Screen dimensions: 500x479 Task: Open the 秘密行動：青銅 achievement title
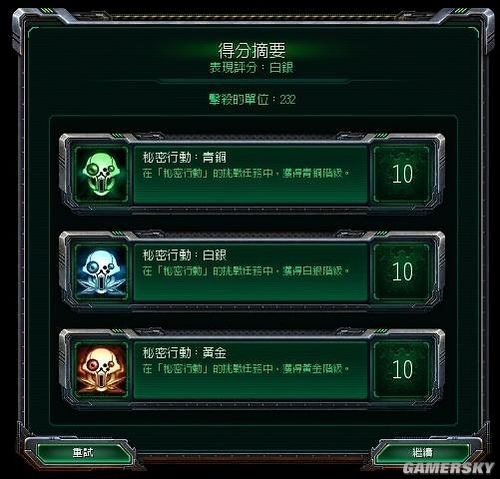pyautogui.click(x=185, y=157)
